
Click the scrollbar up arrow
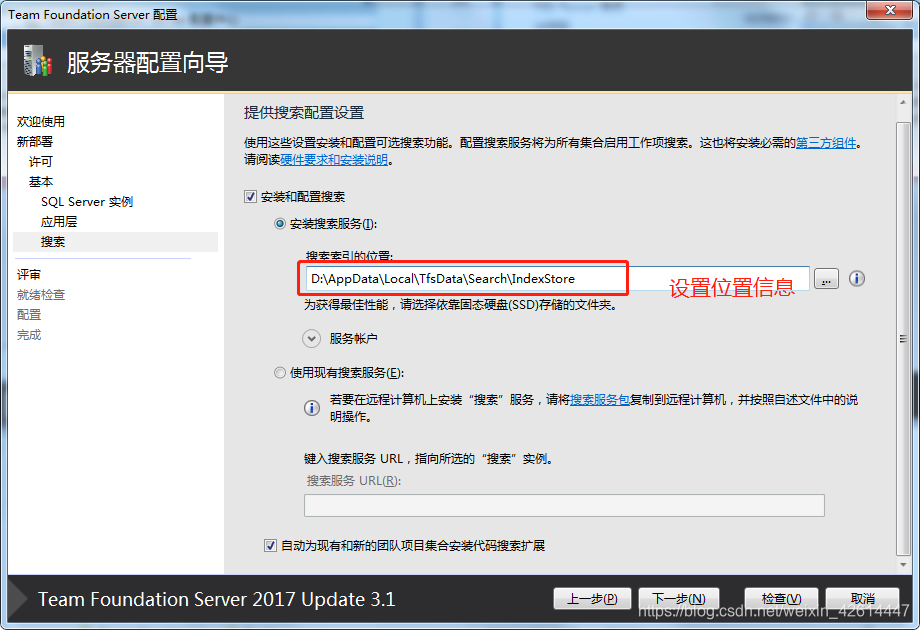pyautogui.click(x=902, y=103)
